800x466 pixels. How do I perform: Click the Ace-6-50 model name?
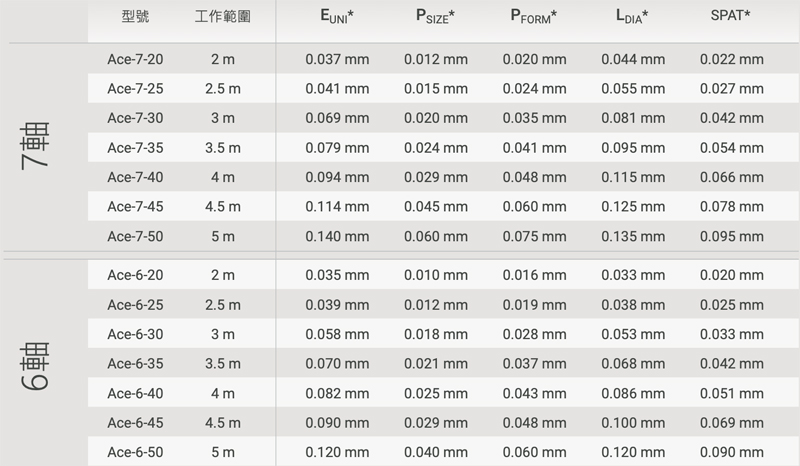[x=135, y=452]
